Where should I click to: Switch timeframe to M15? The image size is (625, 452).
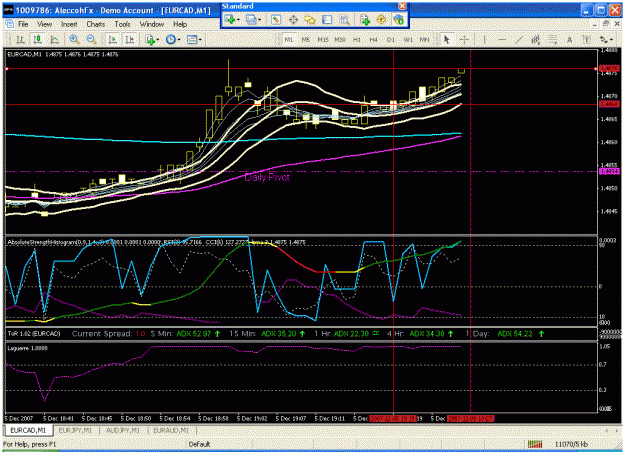[x=323, y=39]
